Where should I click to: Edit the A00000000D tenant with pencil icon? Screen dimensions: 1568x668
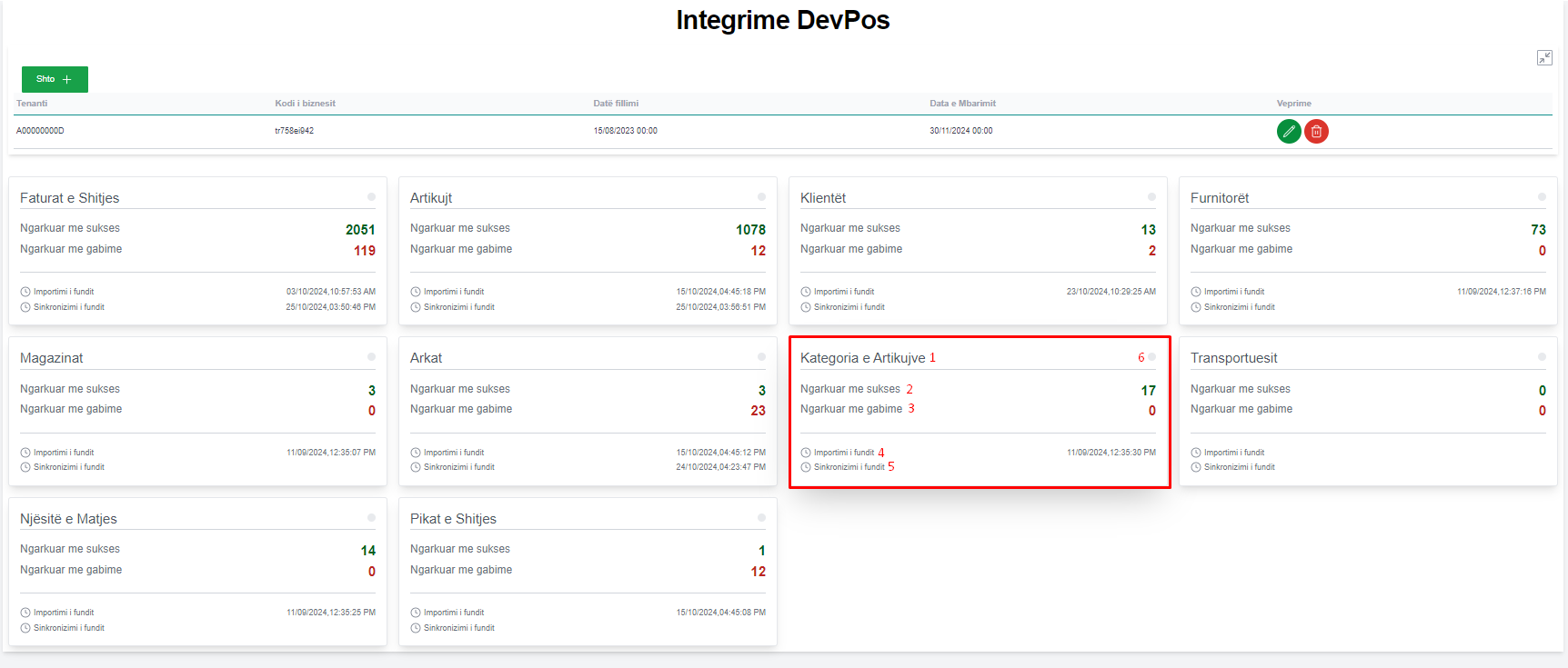pos(1288,132)
